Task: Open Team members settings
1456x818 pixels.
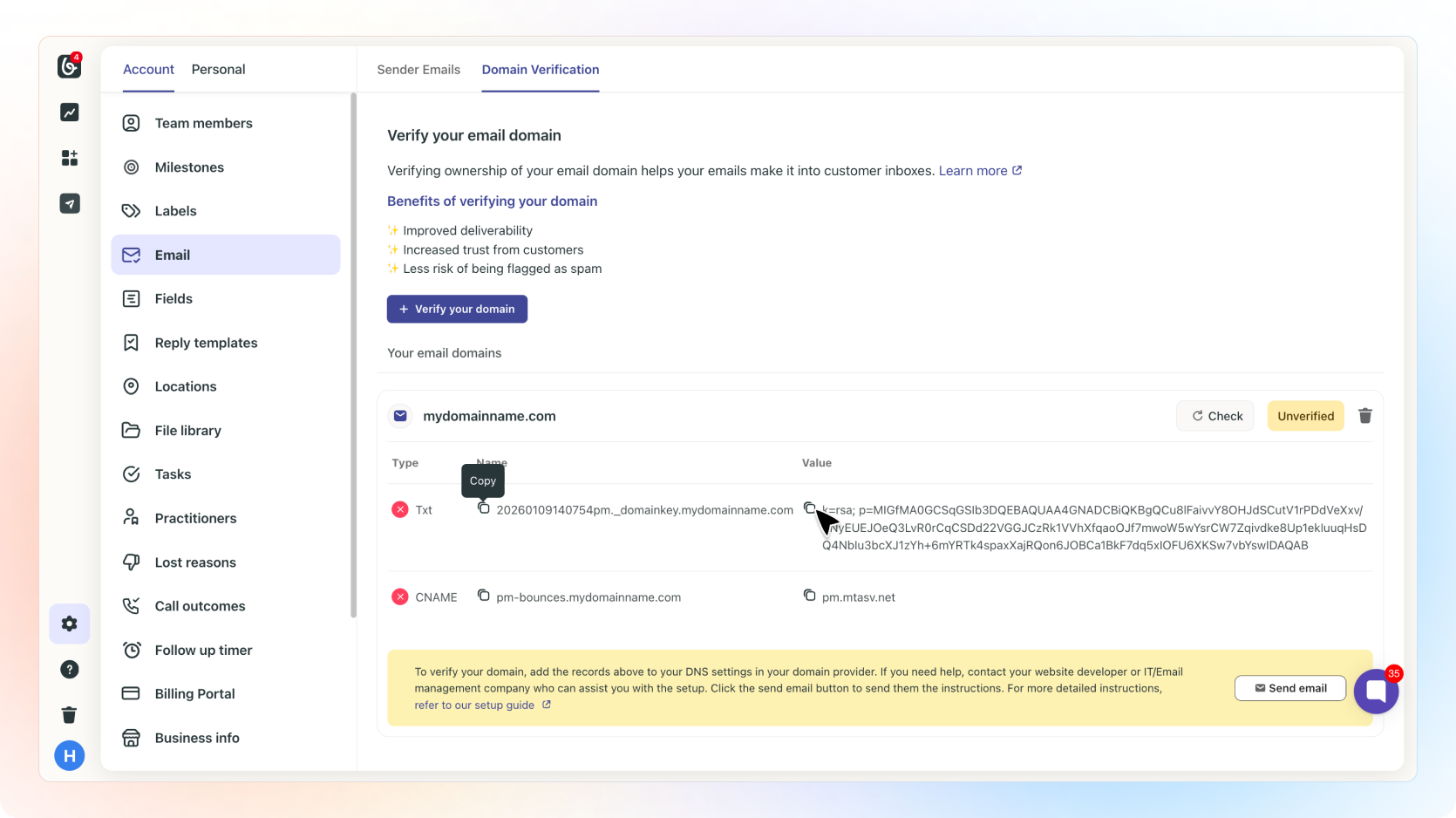Action: click(225, 123)
